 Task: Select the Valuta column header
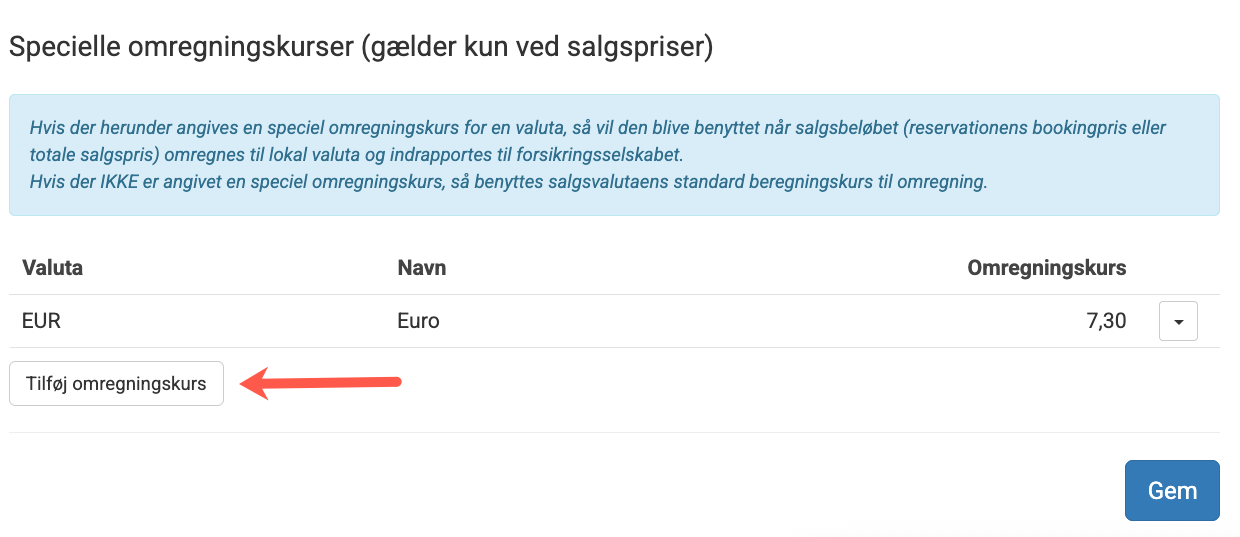tap(51, 268)
